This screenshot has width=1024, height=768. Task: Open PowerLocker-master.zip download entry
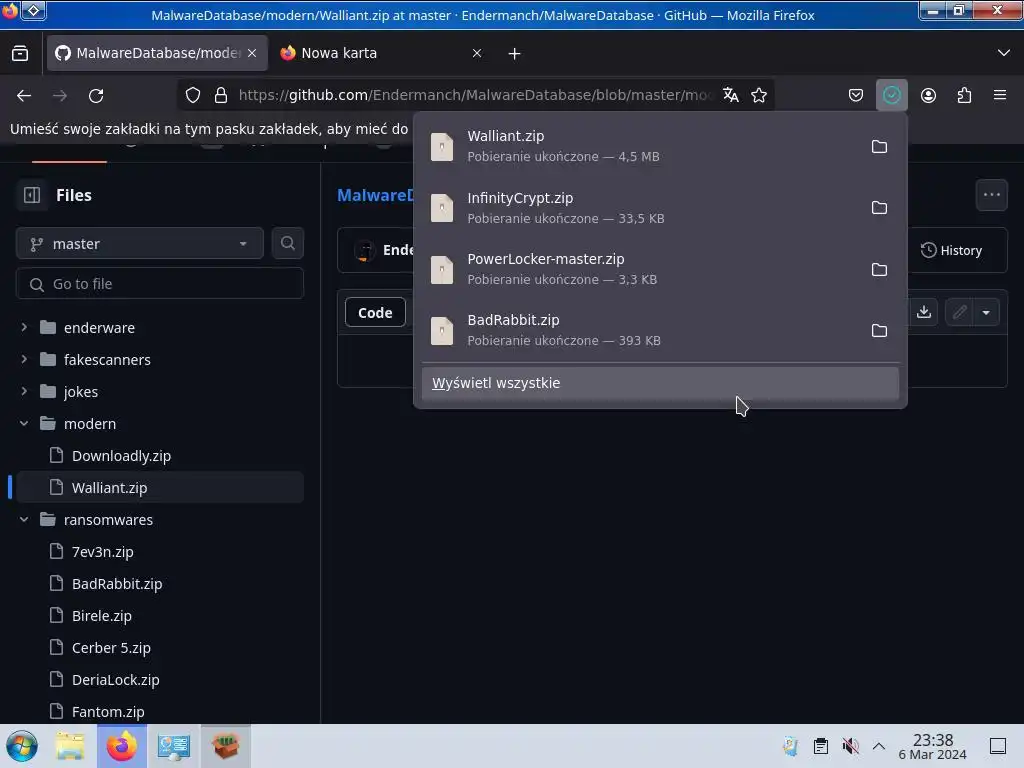640,269
